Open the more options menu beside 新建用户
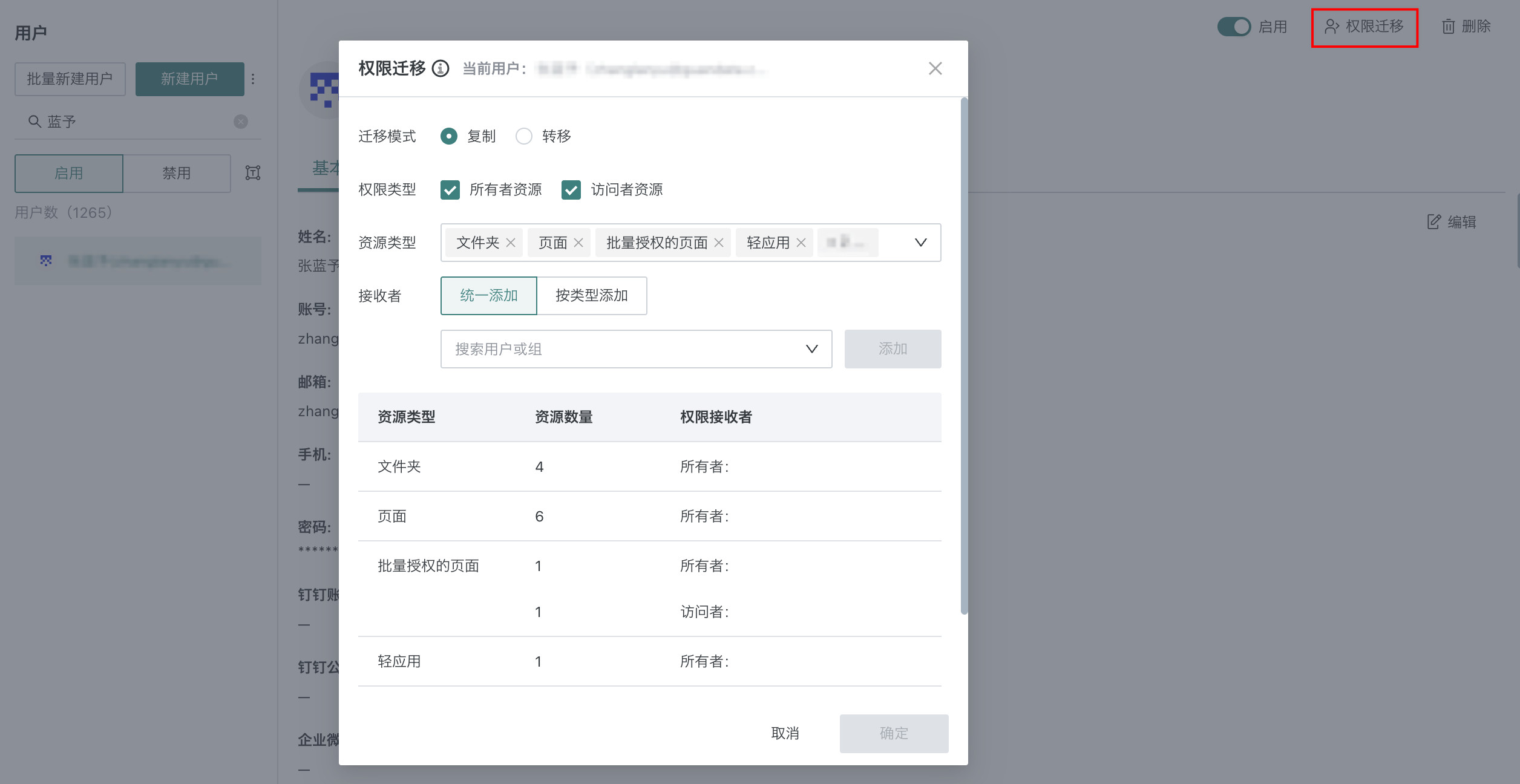The height and width of the screenshot is (784, 1520). coord(253,79)
